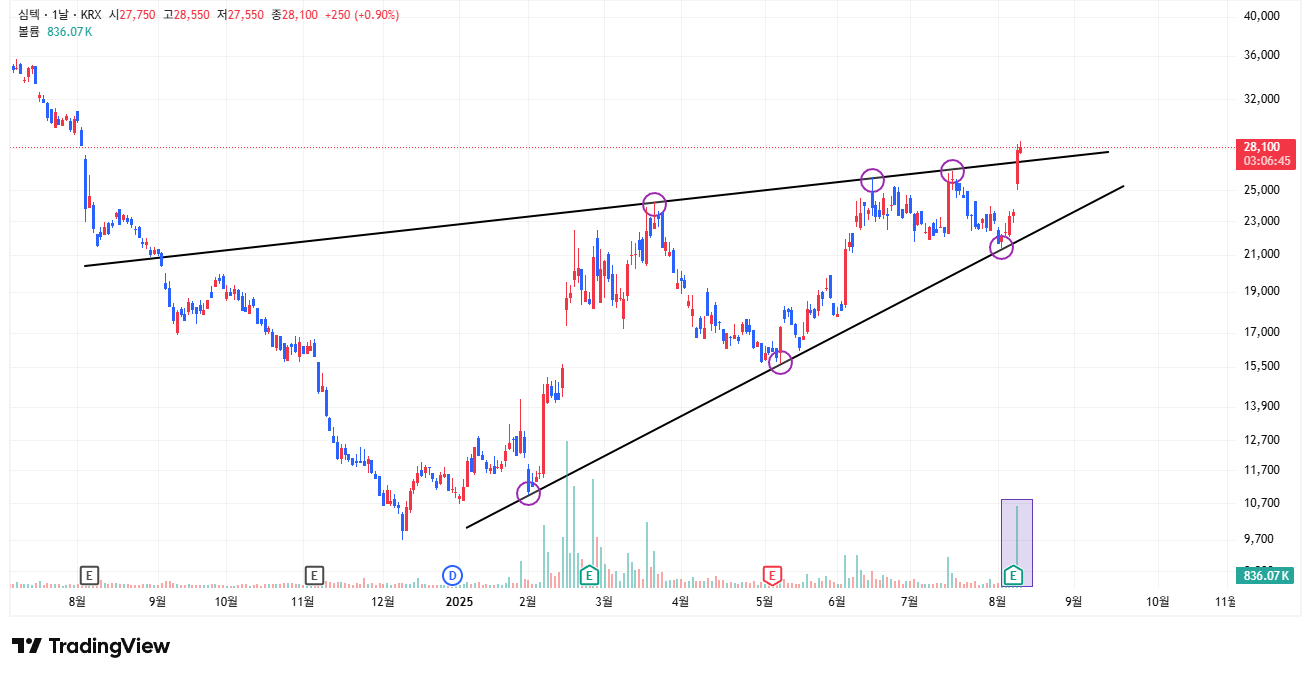Select the 12,700 price axis label
This screenshot has width=1311, height=676.
pos(1262,440)
